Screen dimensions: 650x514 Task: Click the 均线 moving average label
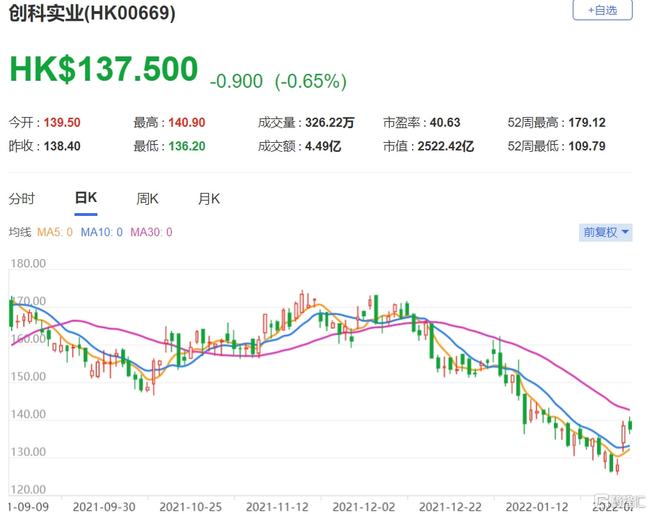click(19, 232)
